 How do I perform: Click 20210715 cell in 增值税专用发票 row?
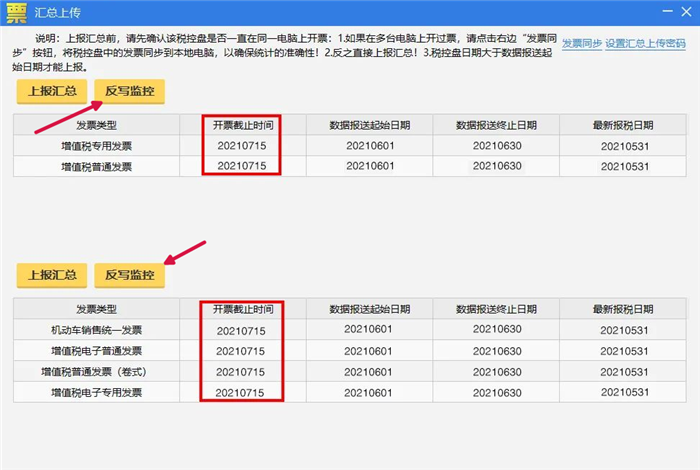[242, 146]
